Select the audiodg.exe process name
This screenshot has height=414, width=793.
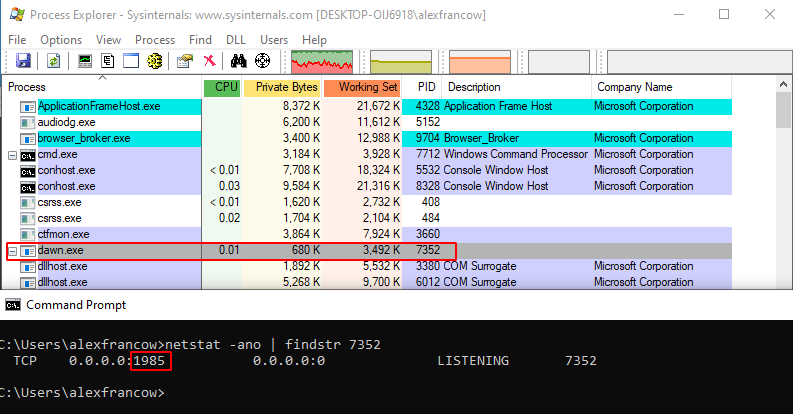point(66,122)
